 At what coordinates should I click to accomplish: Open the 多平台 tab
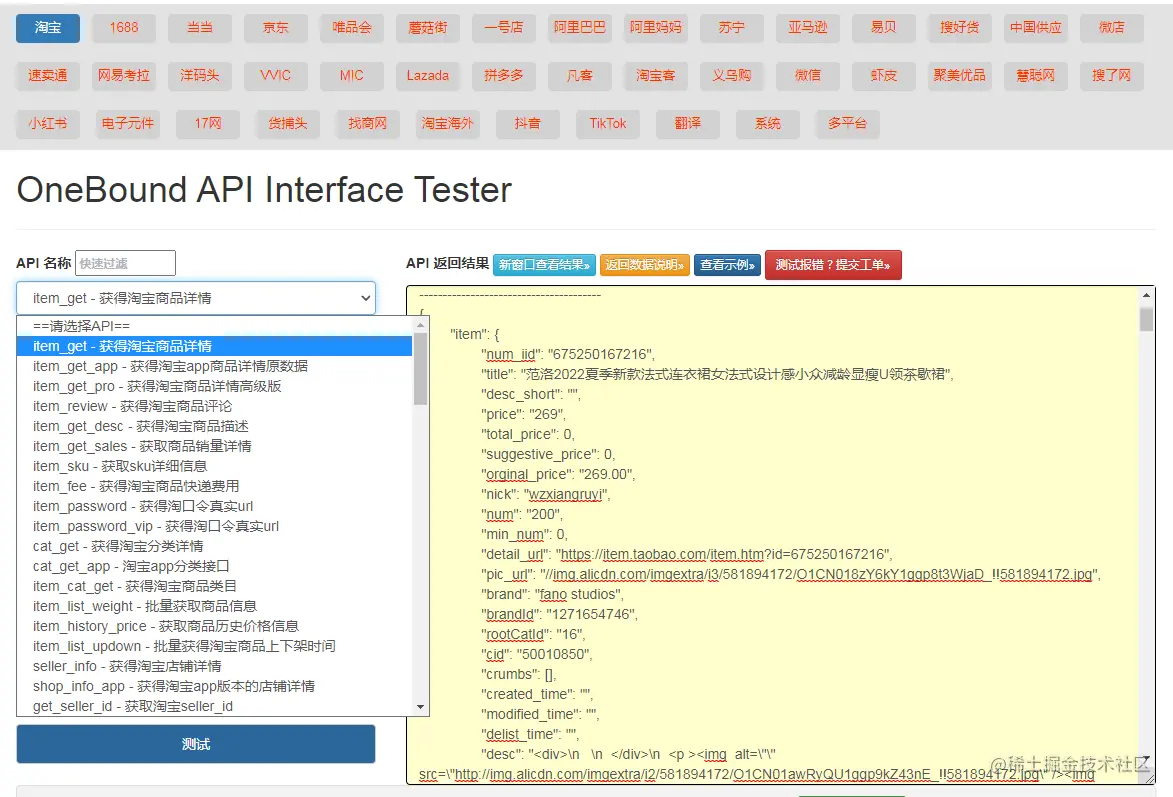pos(847,123)
